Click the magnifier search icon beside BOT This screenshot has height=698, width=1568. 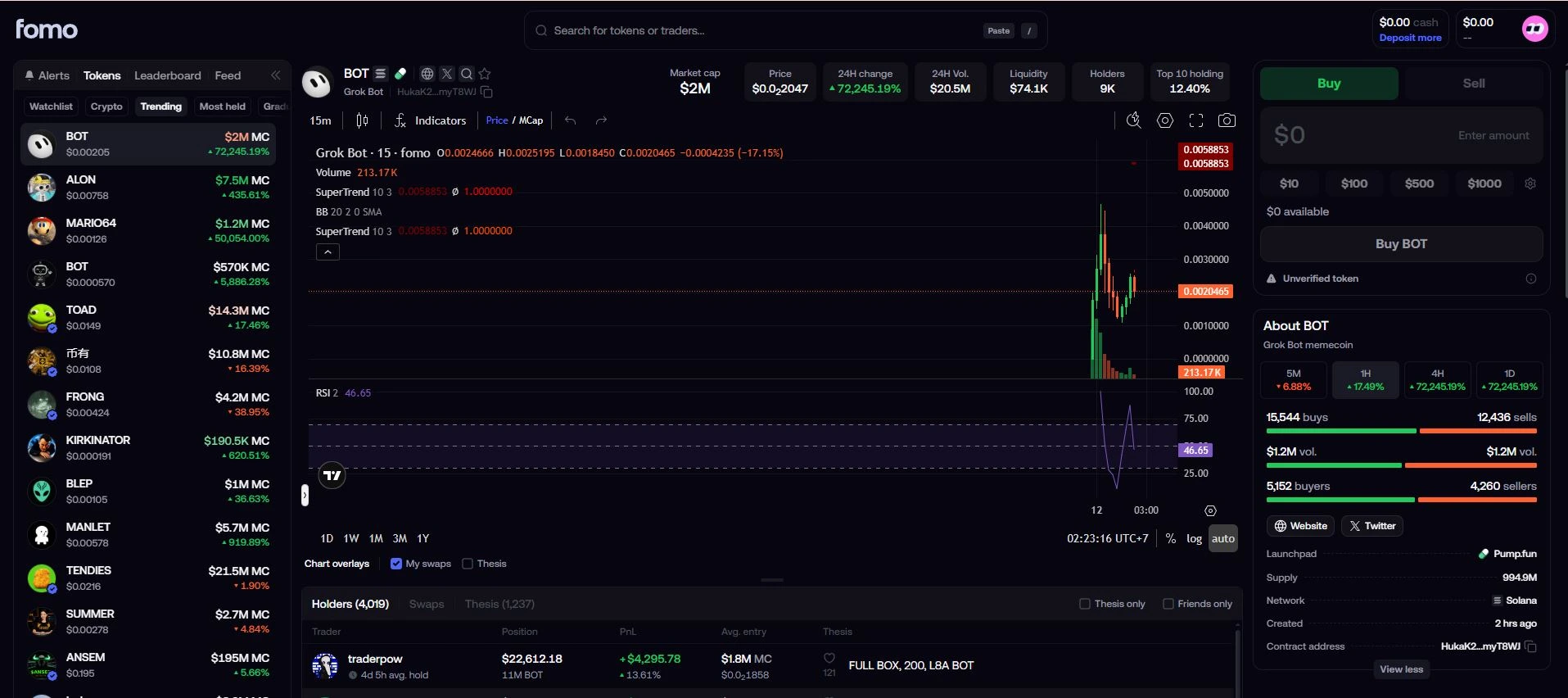pyautogui.click(x=467, y=74)
